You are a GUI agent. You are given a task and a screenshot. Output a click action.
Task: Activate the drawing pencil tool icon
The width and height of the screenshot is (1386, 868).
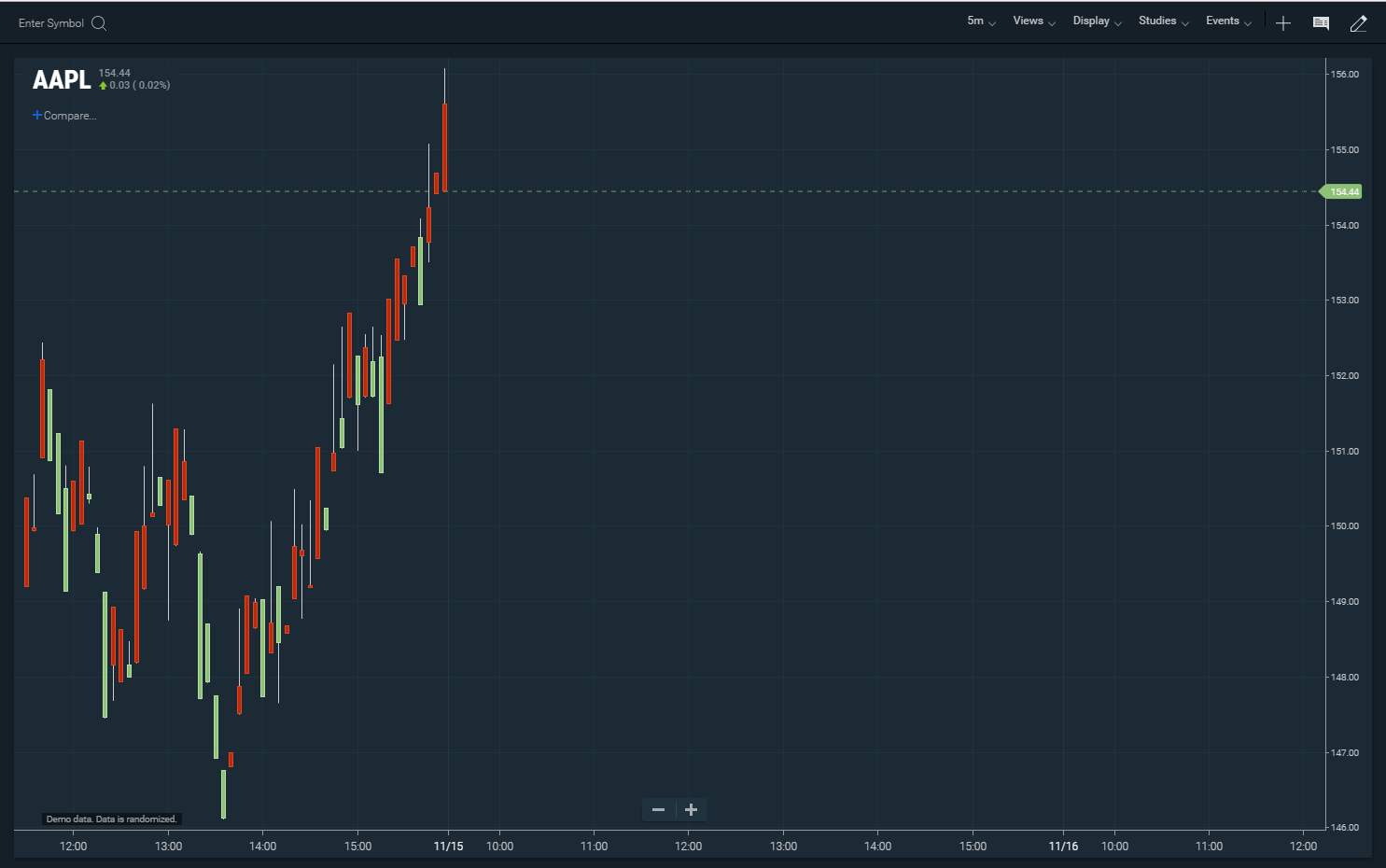(x=1358, y=23)
